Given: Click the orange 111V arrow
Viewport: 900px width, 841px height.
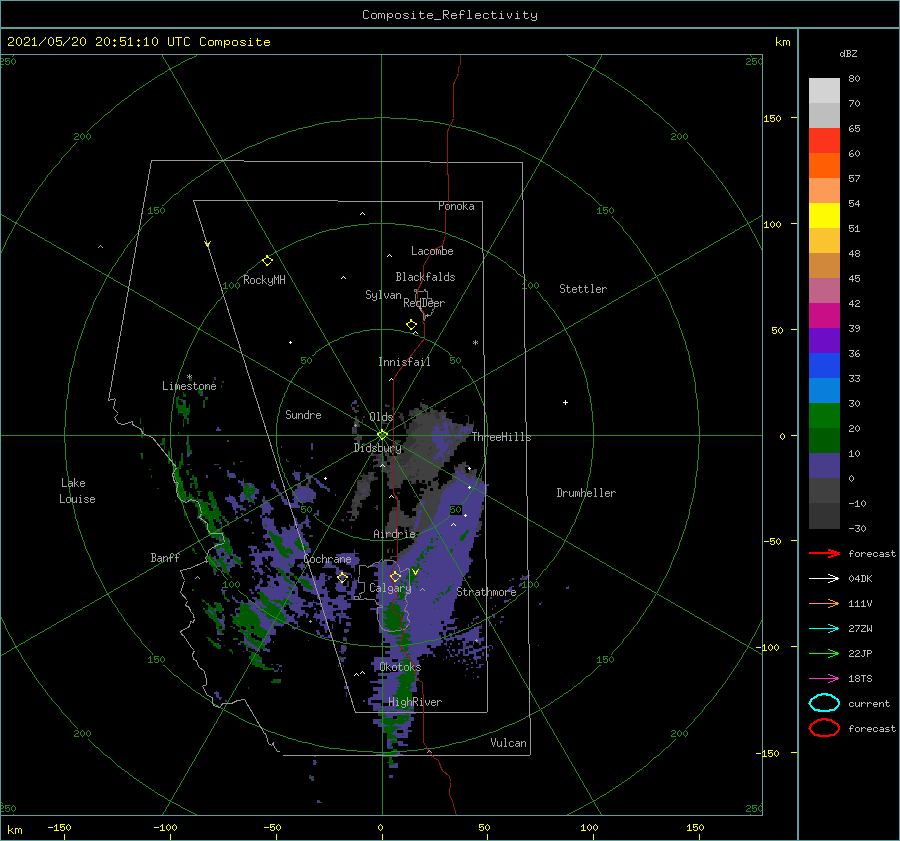Looking at the screenshot, I should 824,603.
